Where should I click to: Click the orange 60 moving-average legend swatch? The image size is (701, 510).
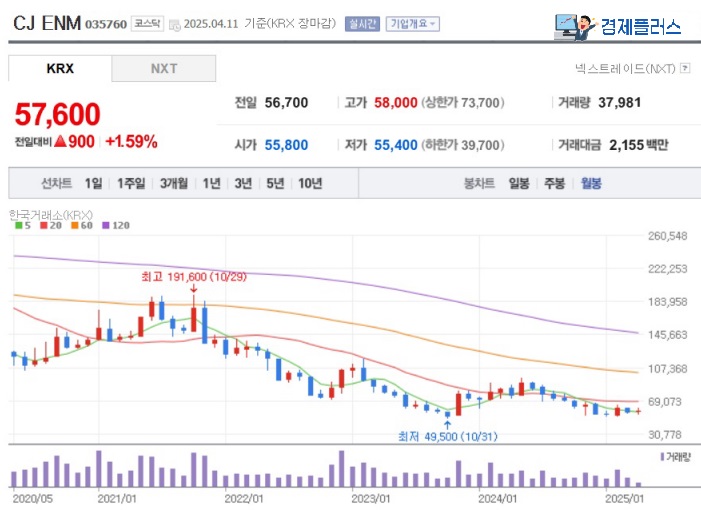click(75, 225)
